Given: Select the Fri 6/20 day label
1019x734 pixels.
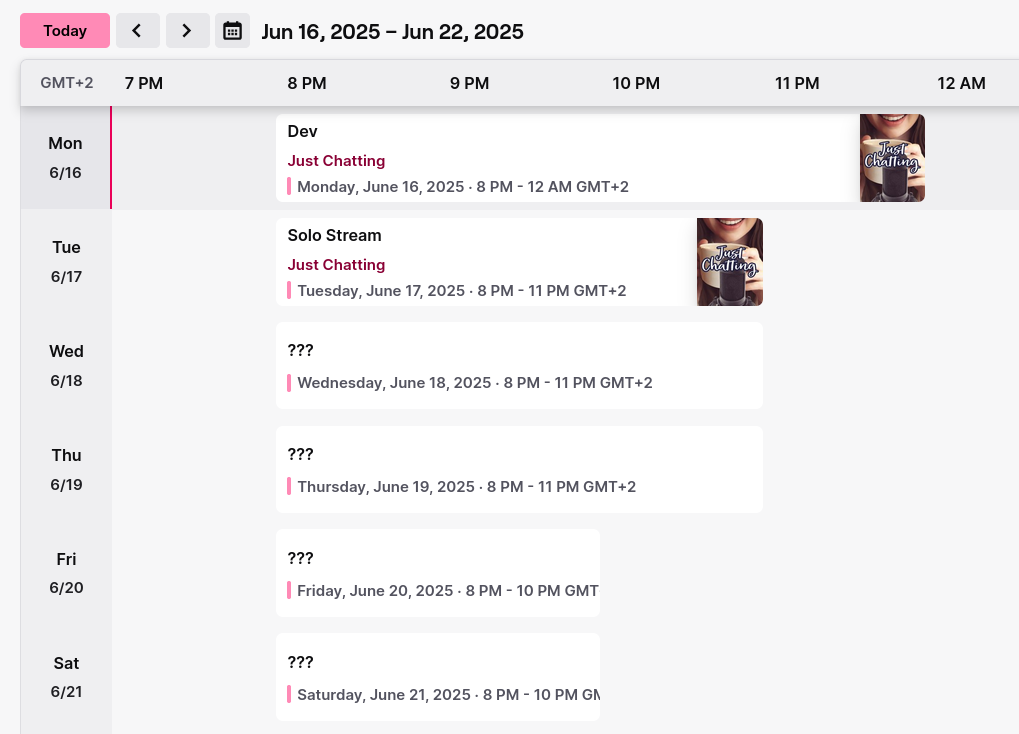Looking at the screenshot, I should point(66,573).
